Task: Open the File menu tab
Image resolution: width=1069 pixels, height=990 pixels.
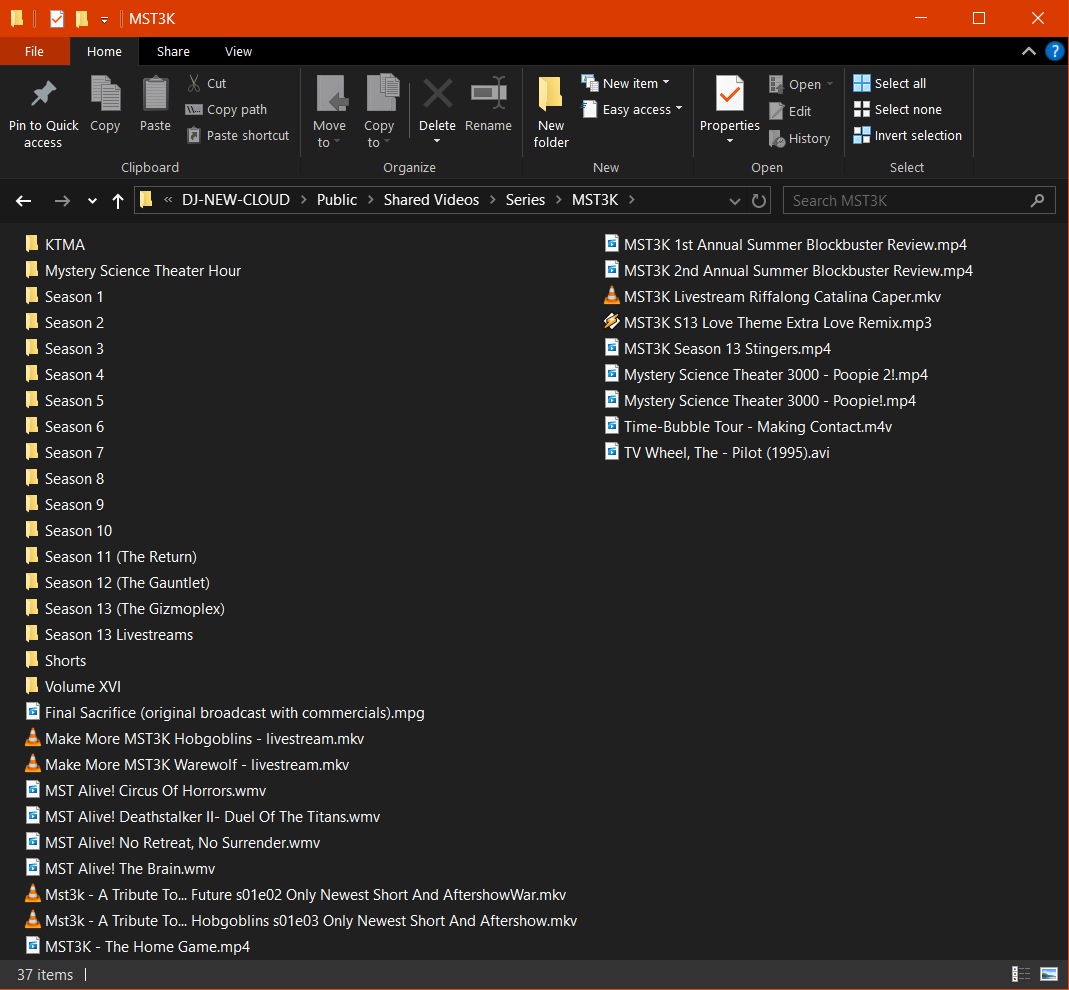Action: coord(34,51)
